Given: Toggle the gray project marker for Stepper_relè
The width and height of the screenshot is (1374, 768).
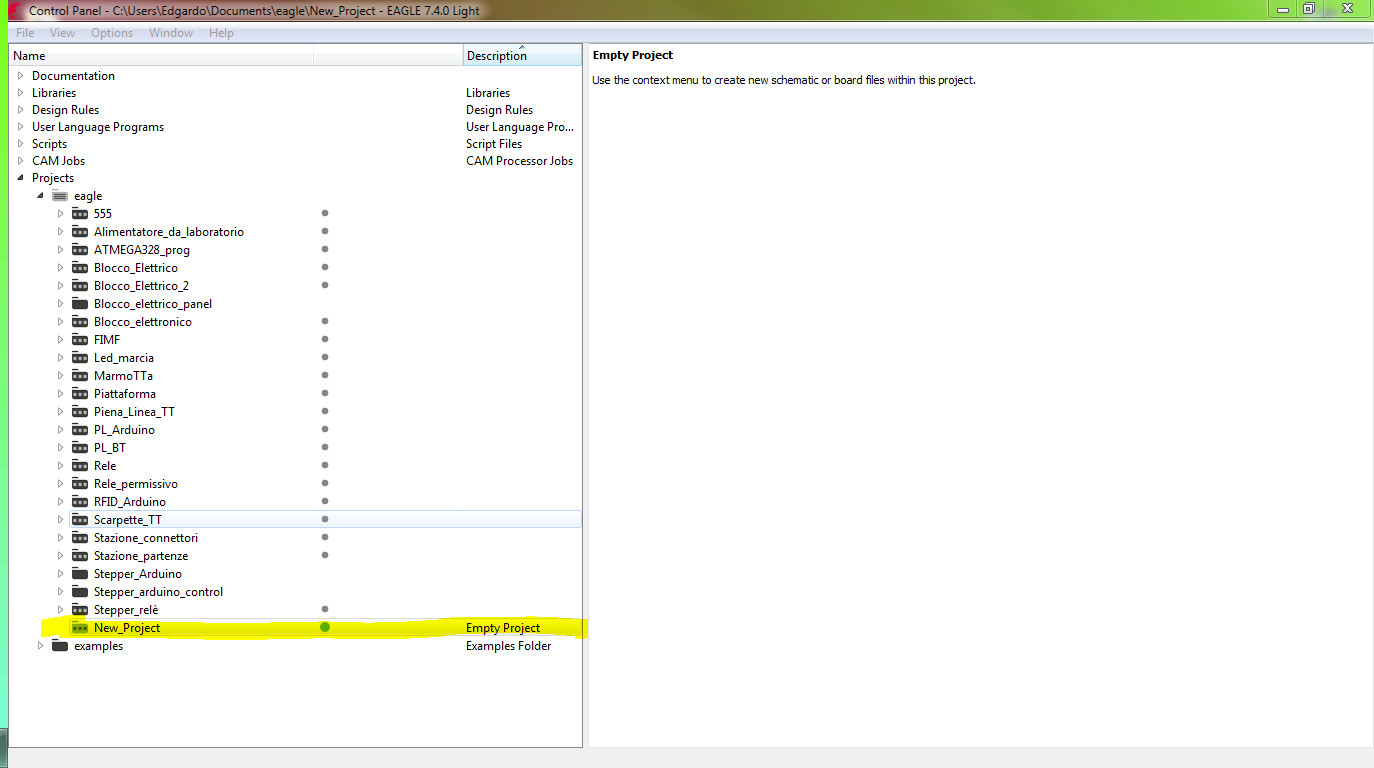Looking at the screenshot, I should 325,608.
